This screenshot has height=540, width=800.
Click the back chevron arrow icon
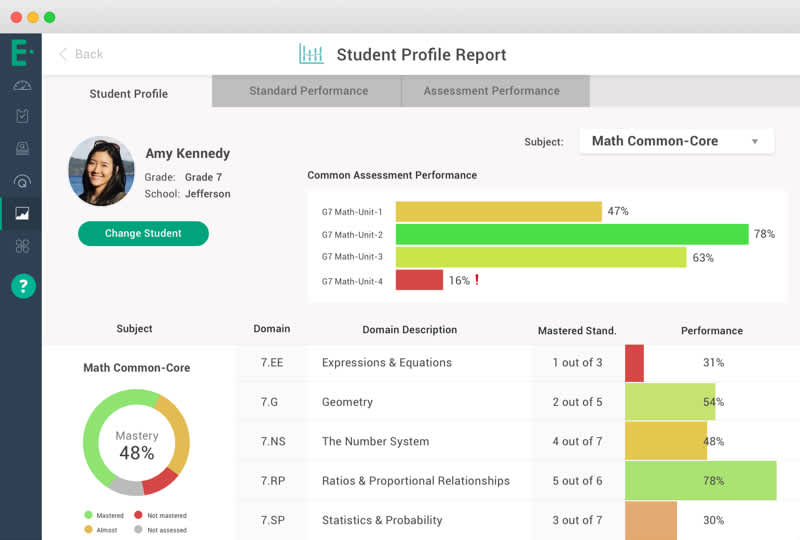(x=63, y=54)
